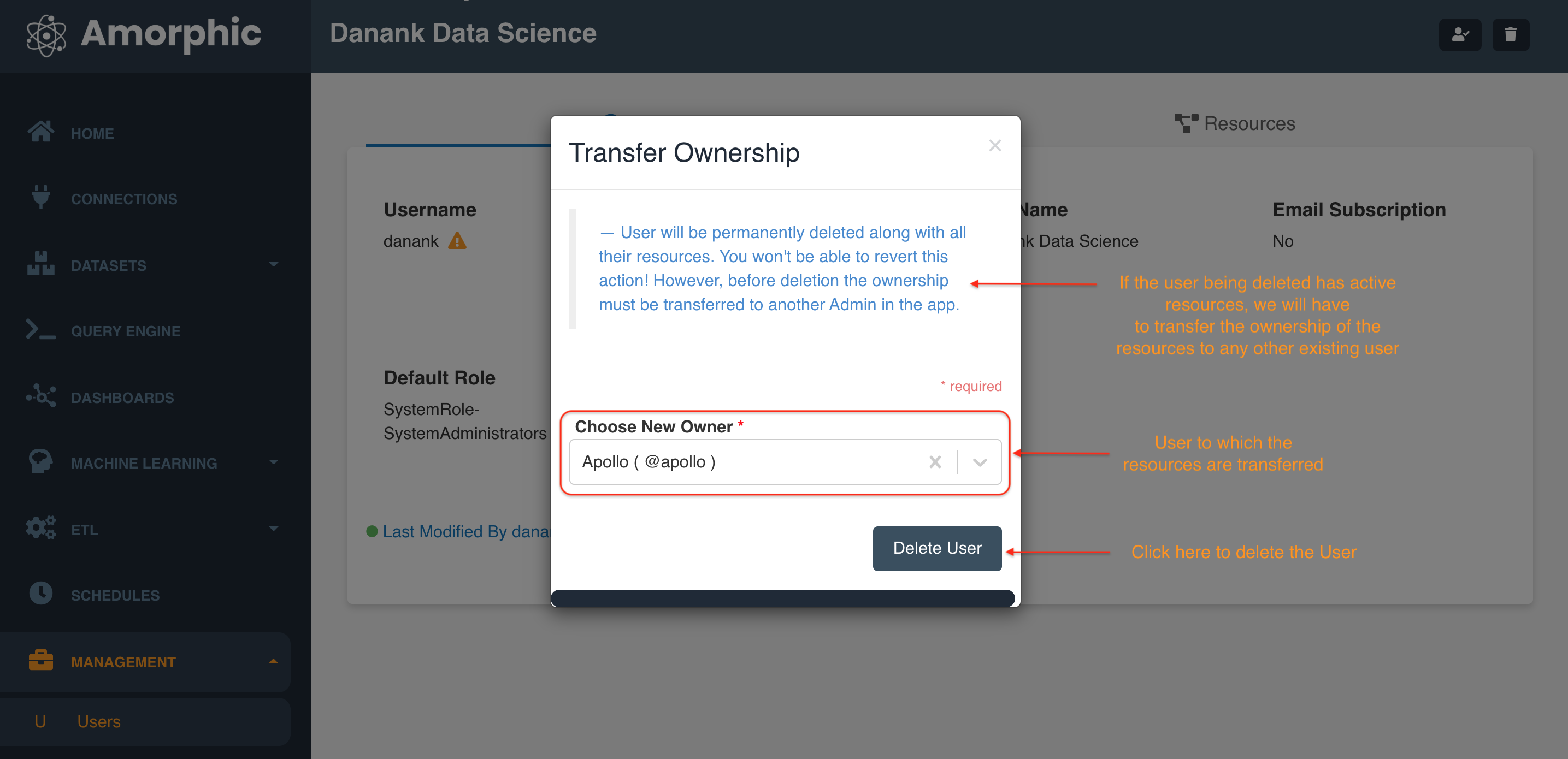The height and width of the screenshot is (759, 1568).
Task: Click the Schedules clock icon
Action: click(x=41, y=594)
